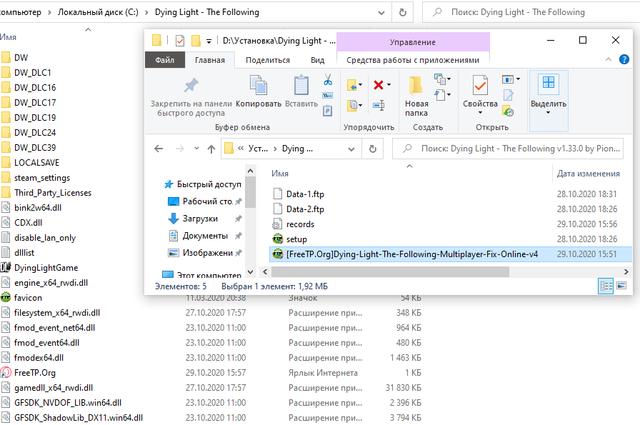The height and width of the screenshot is (425, 640).
Task: Click the red Delete X icon
Action: click(378, 85)
